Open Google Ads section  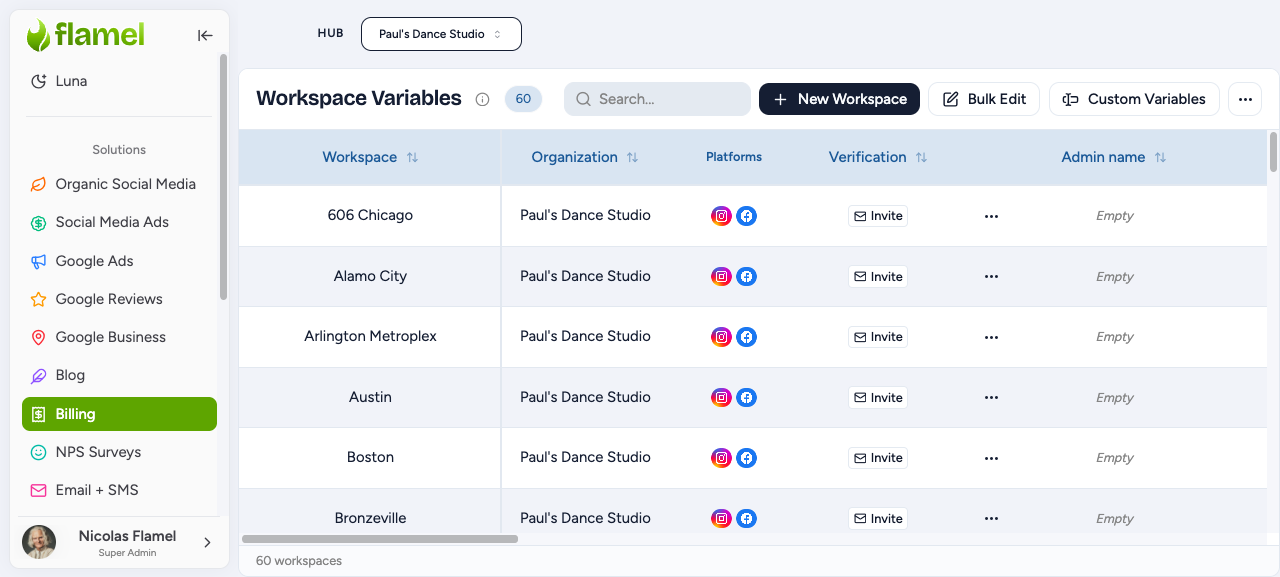(x=119, y=261)
